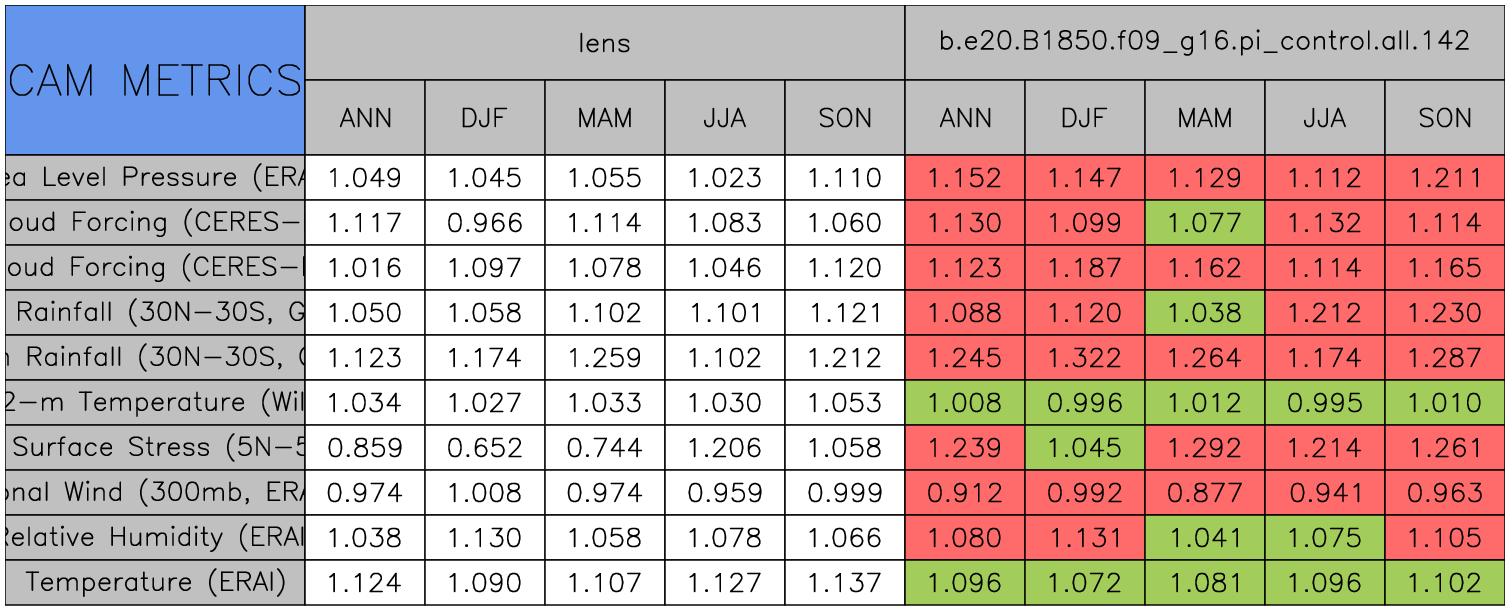Click the Temperature (ERAI) row label

155,582
